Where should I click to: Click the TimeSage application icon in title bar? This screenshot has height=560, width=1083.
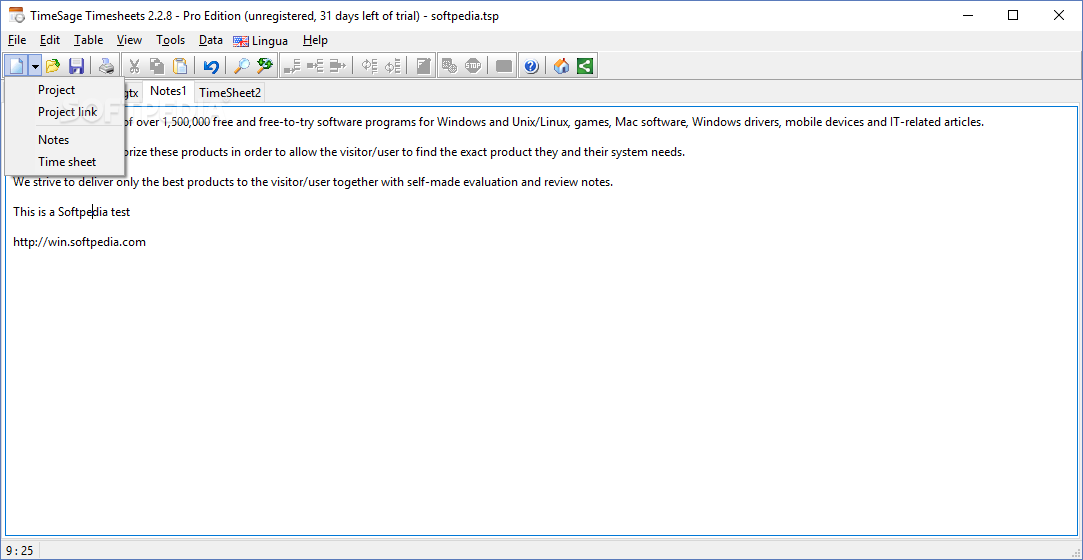tap(17, 15)
